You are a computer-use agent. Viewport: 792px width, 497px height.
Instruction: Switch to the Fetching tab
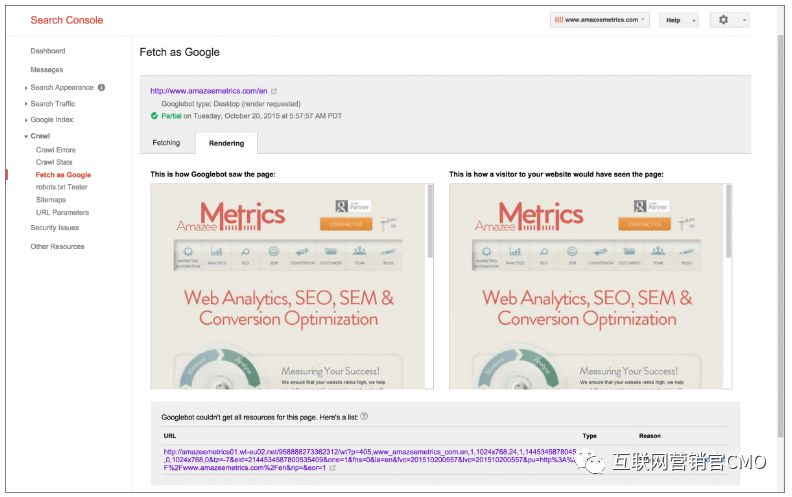point(166,143)
